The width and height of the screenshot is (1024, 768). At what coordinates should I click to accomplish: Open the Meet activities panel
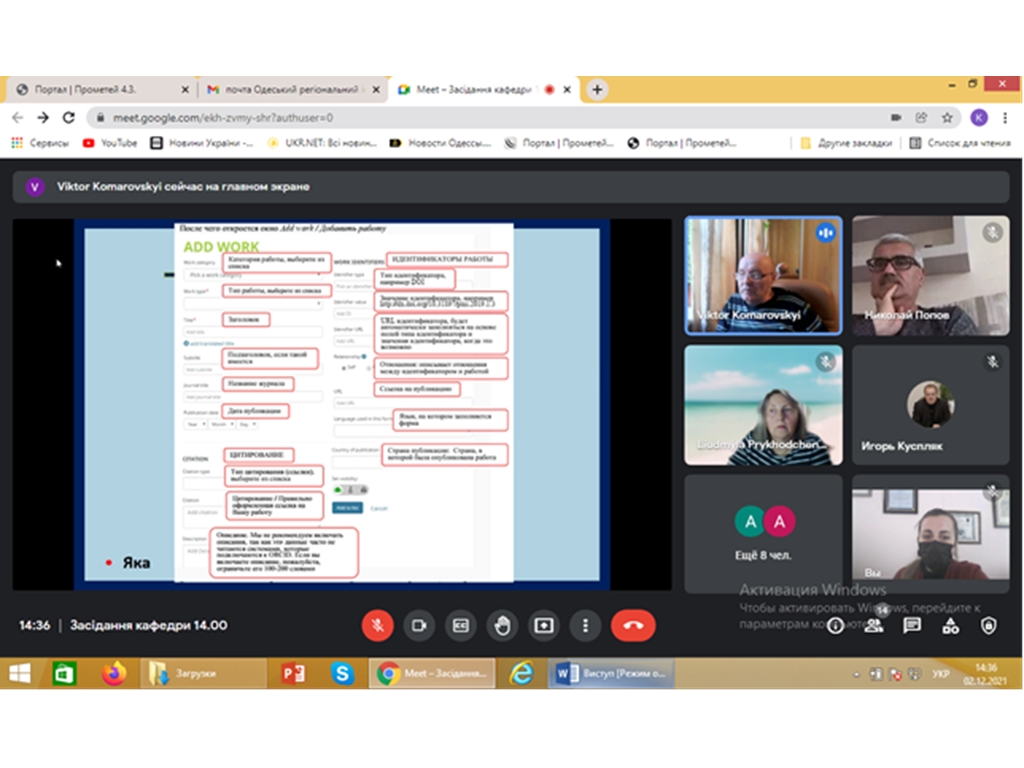[950, 626]
